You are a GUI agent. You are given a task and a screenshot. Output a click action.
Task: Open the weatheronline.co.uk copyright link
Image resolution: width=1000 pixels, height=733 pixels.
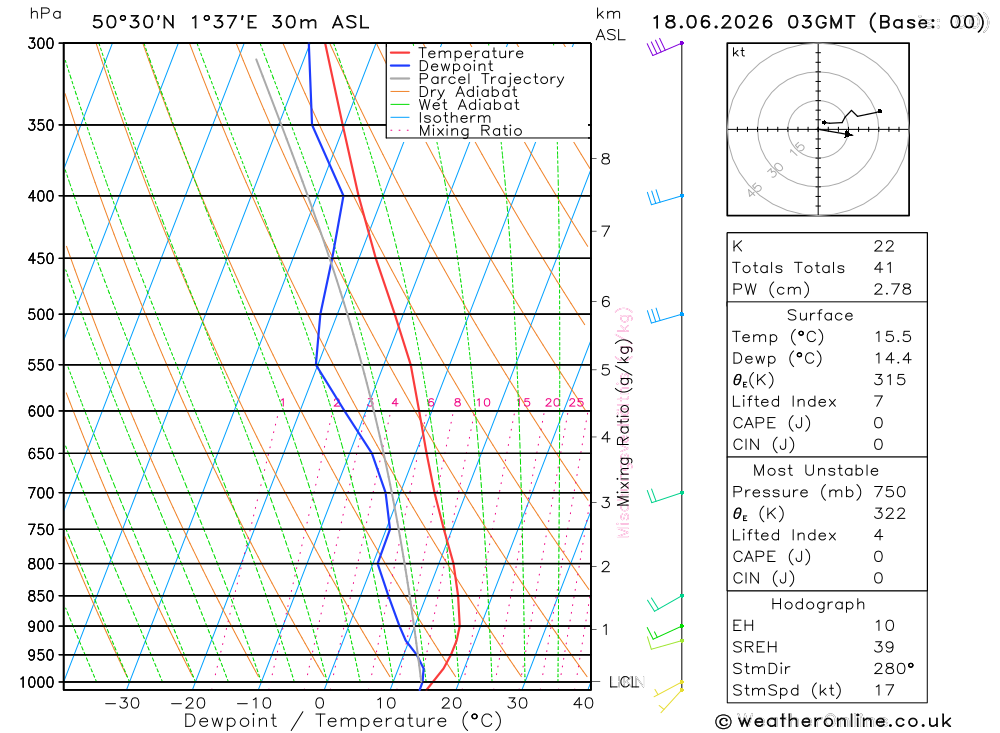[833, 722]
